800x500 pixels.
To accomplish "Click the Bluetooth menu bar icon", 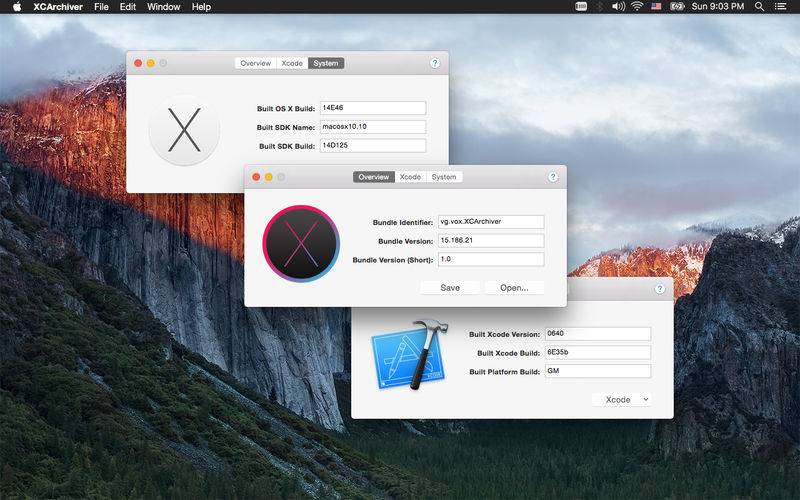I will tap(599, 7).
